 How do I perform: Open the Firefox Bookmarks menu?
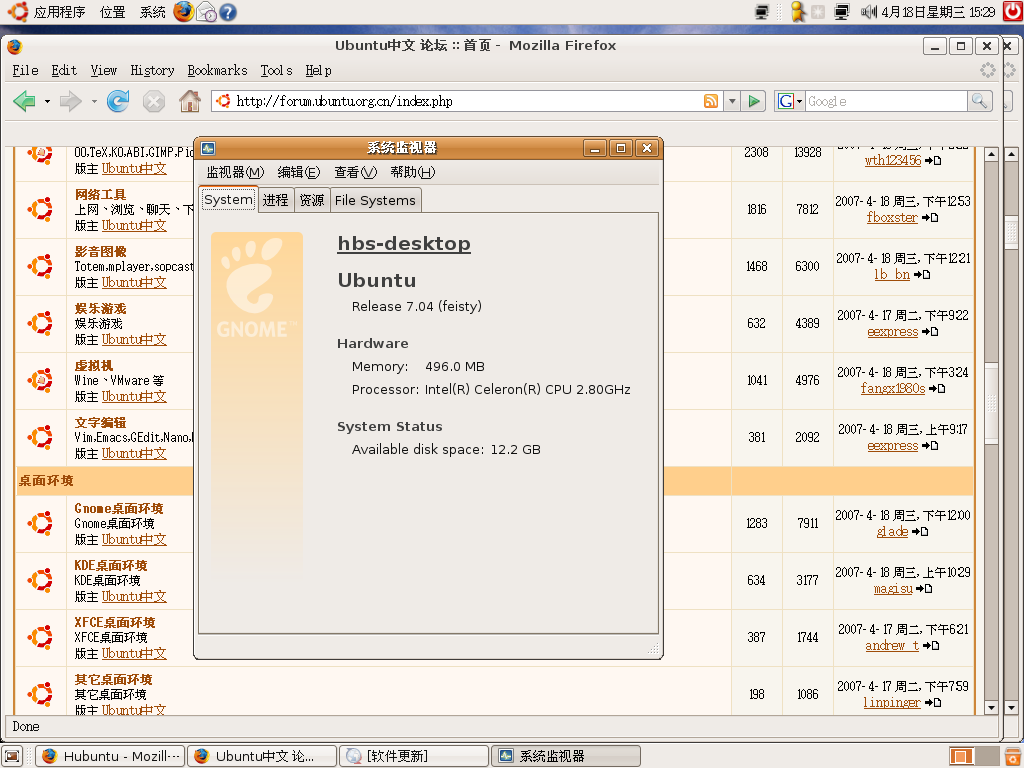point(217,71)
